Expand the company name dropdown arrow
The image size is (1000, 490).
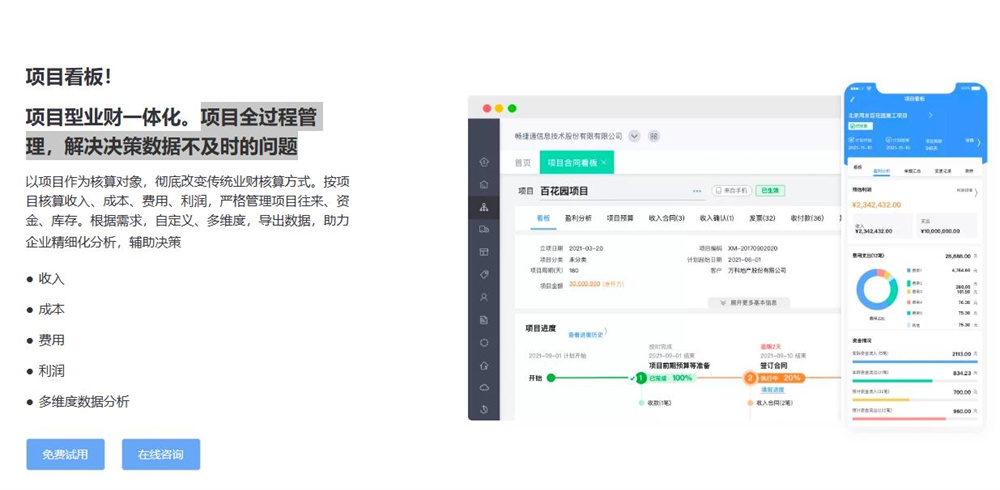634,136
